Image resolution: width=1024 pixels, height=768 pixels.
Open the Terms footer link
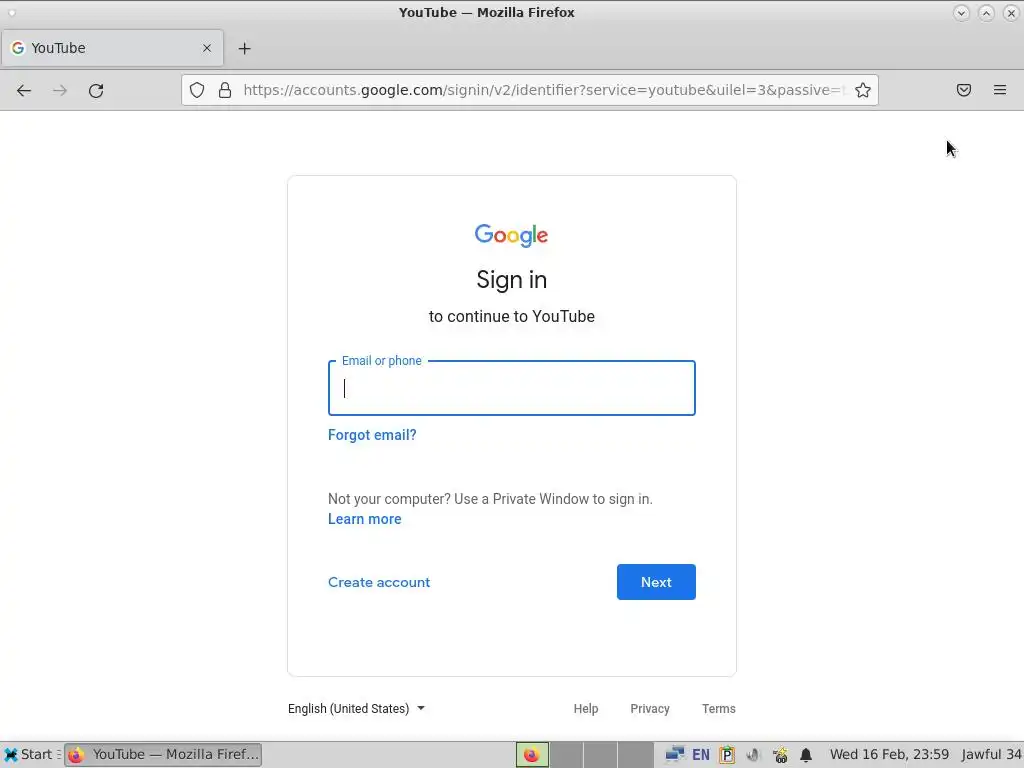[718, 709]
